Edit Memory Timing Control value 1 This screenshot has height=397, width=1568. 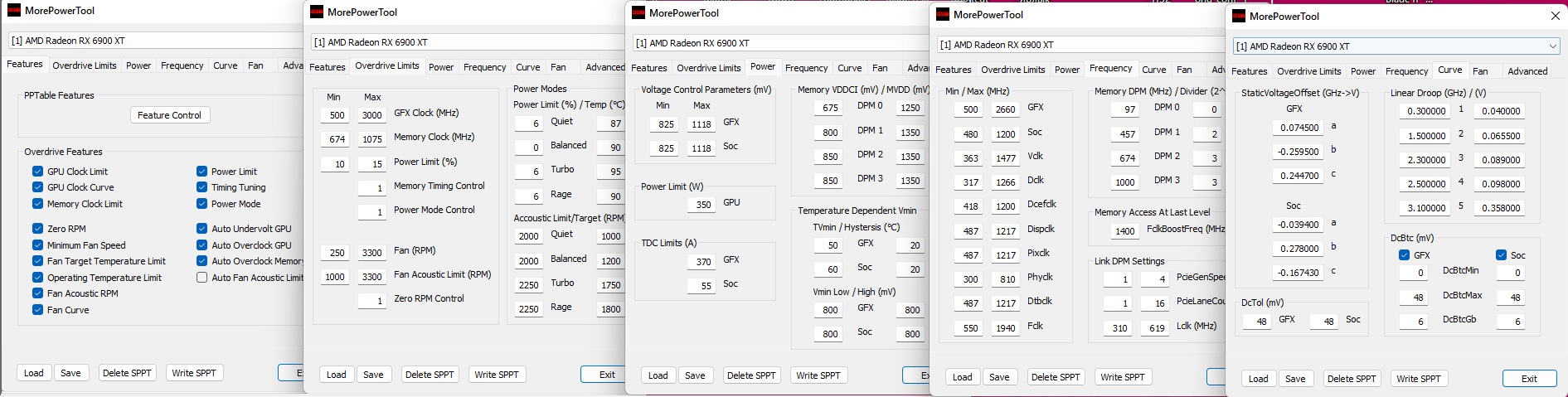point(372,188)
